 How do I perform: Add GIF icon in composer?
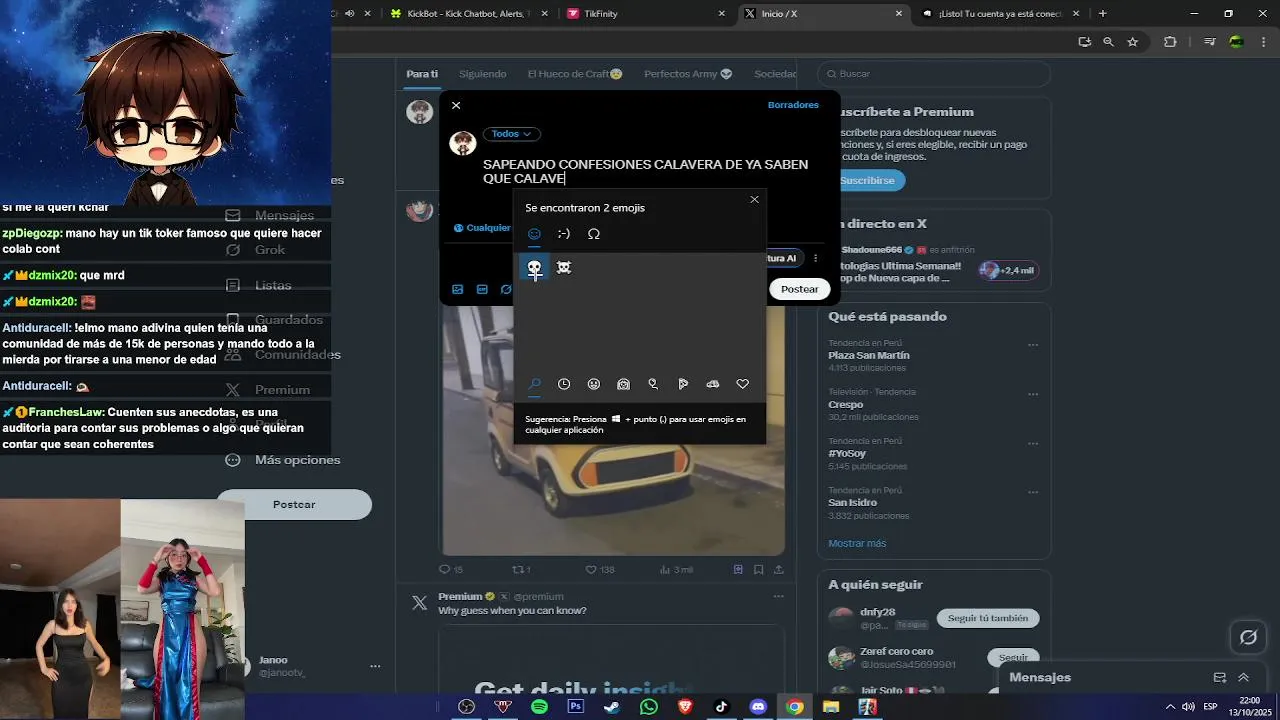click(x=482, y=289)
